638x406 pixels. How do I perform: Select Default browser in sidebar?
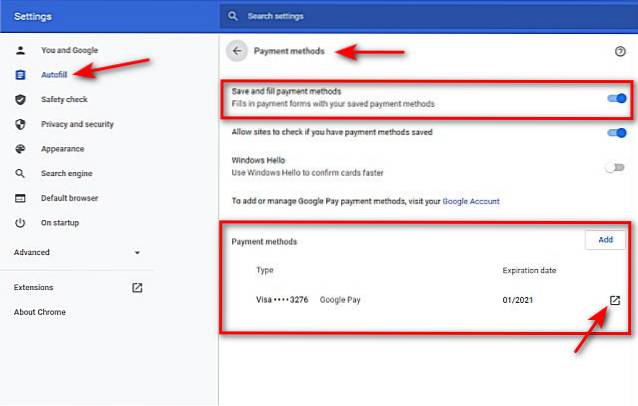point(70,198)
